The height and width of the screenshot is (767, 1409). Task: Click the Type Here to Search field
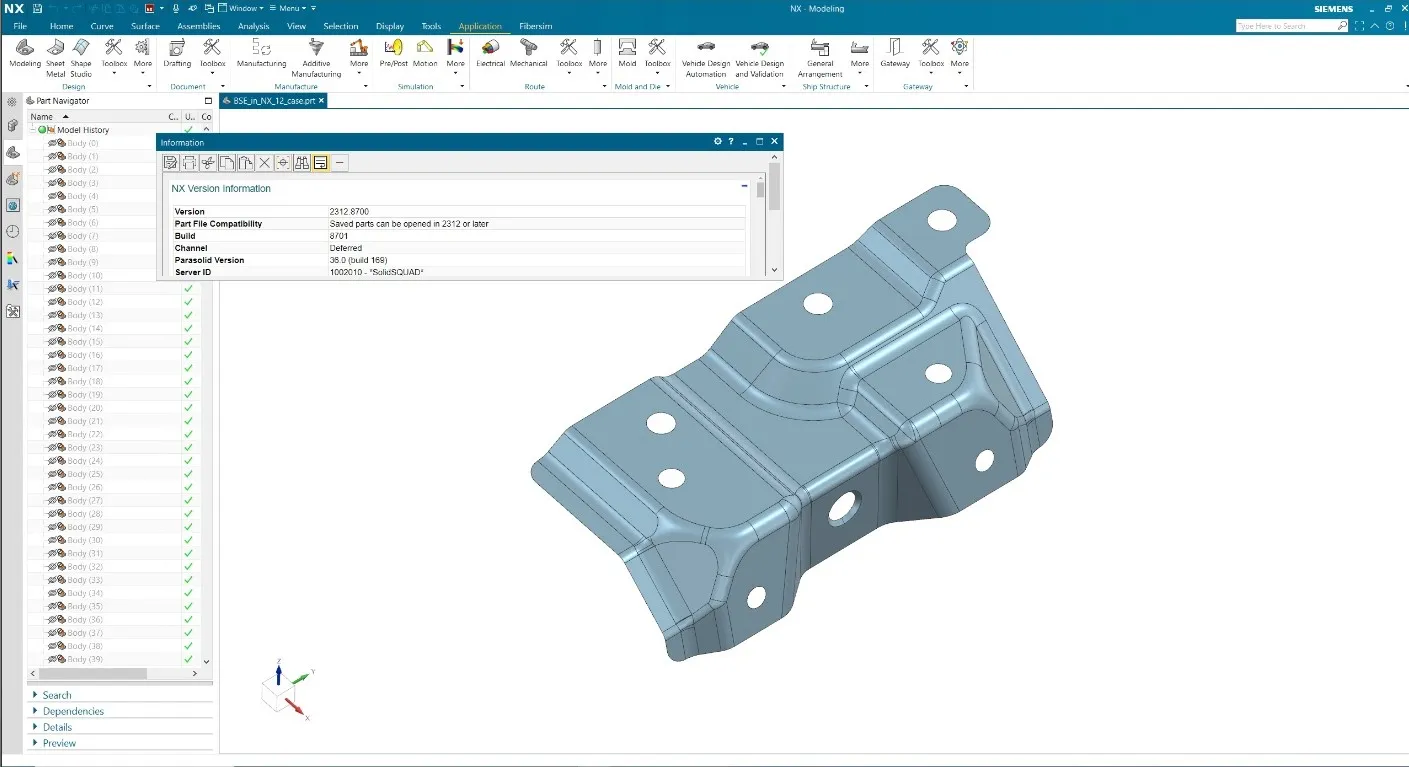coord(1285,26)
